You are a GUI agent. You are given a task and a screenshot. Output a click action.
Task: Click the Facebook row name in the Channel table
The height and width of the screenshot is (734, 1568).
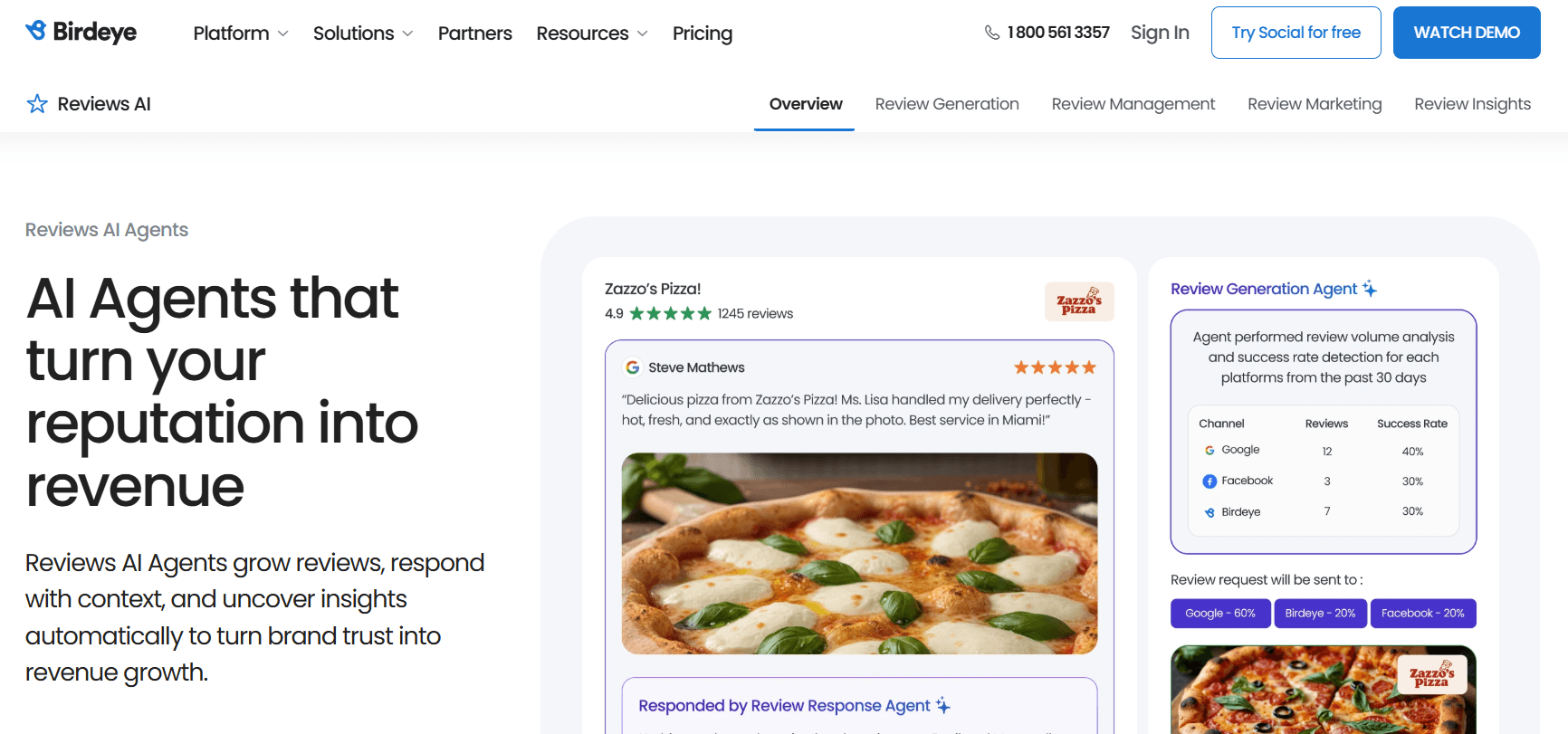pos(1247,481)
